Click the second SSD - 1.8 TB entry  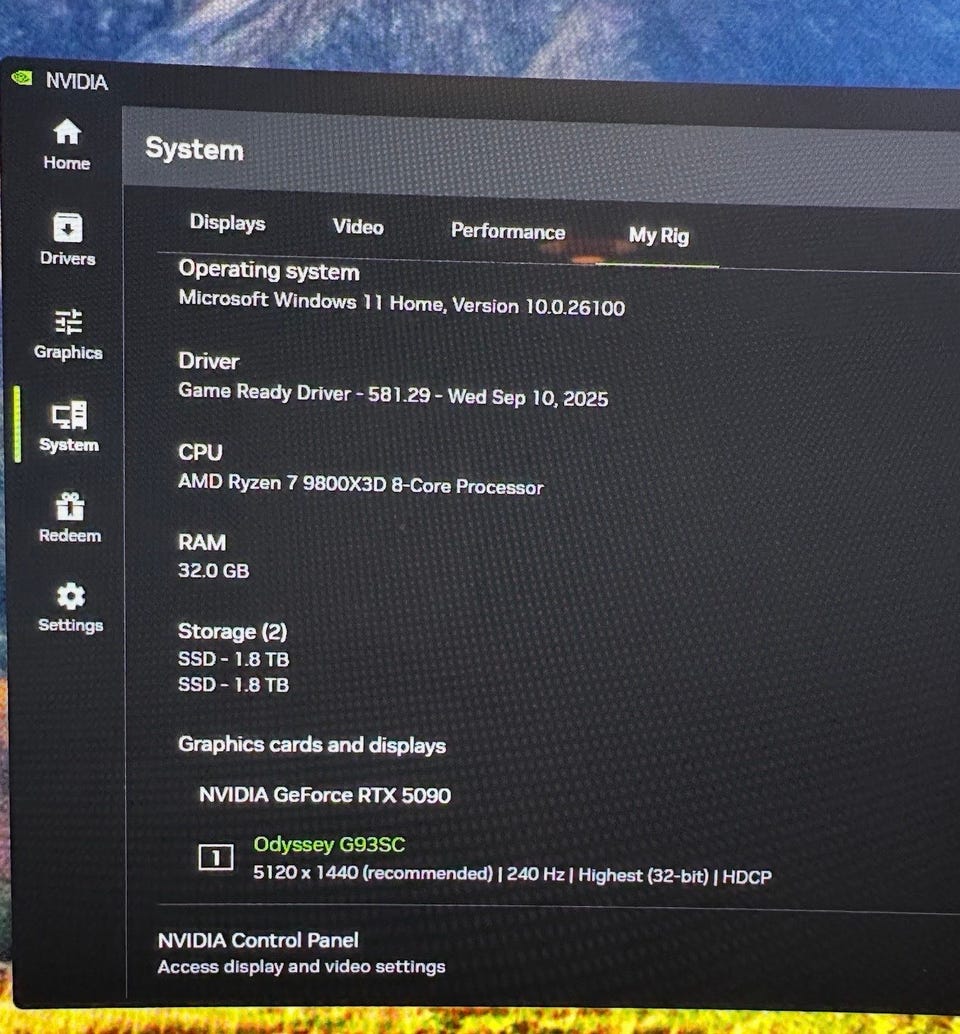pos(233,684)
